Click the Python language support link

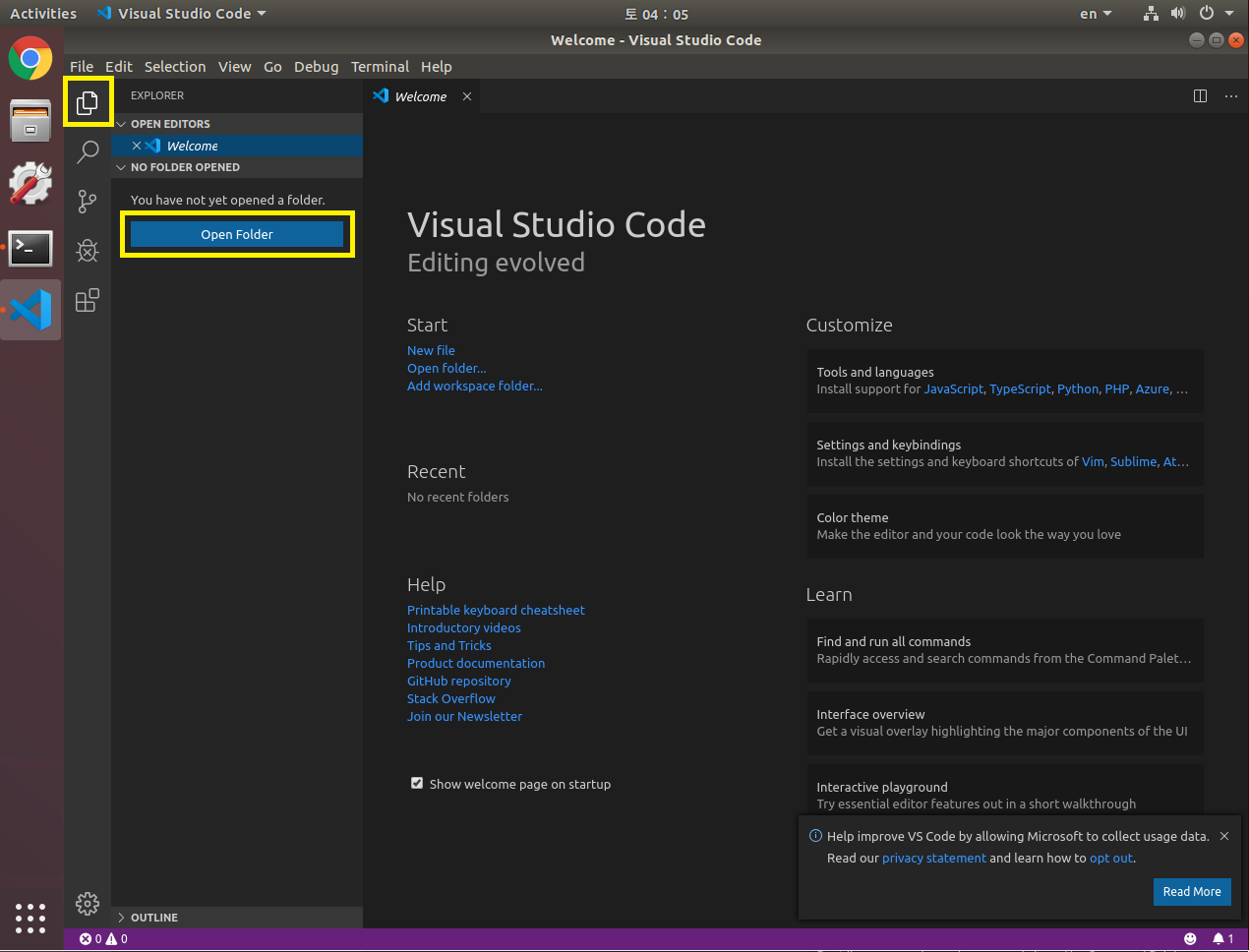tap(1078, 388)
